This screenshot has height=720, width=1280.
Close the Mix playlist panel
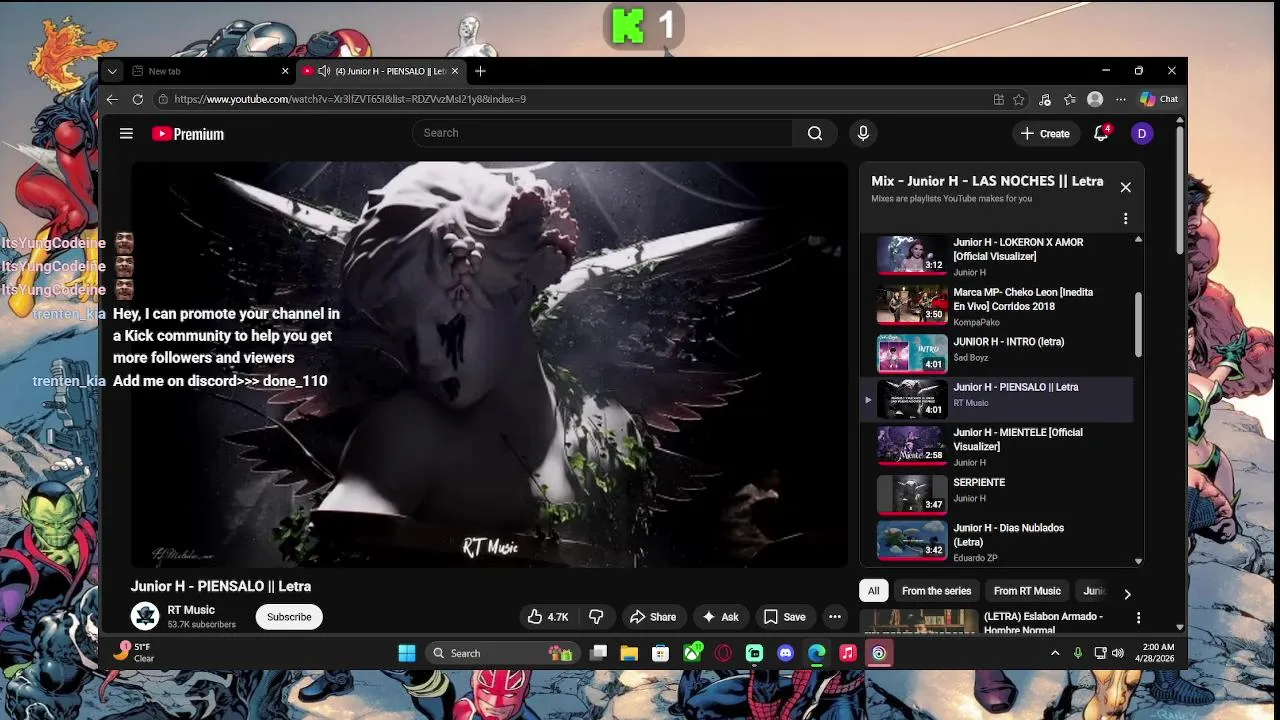click(1125, 187)
